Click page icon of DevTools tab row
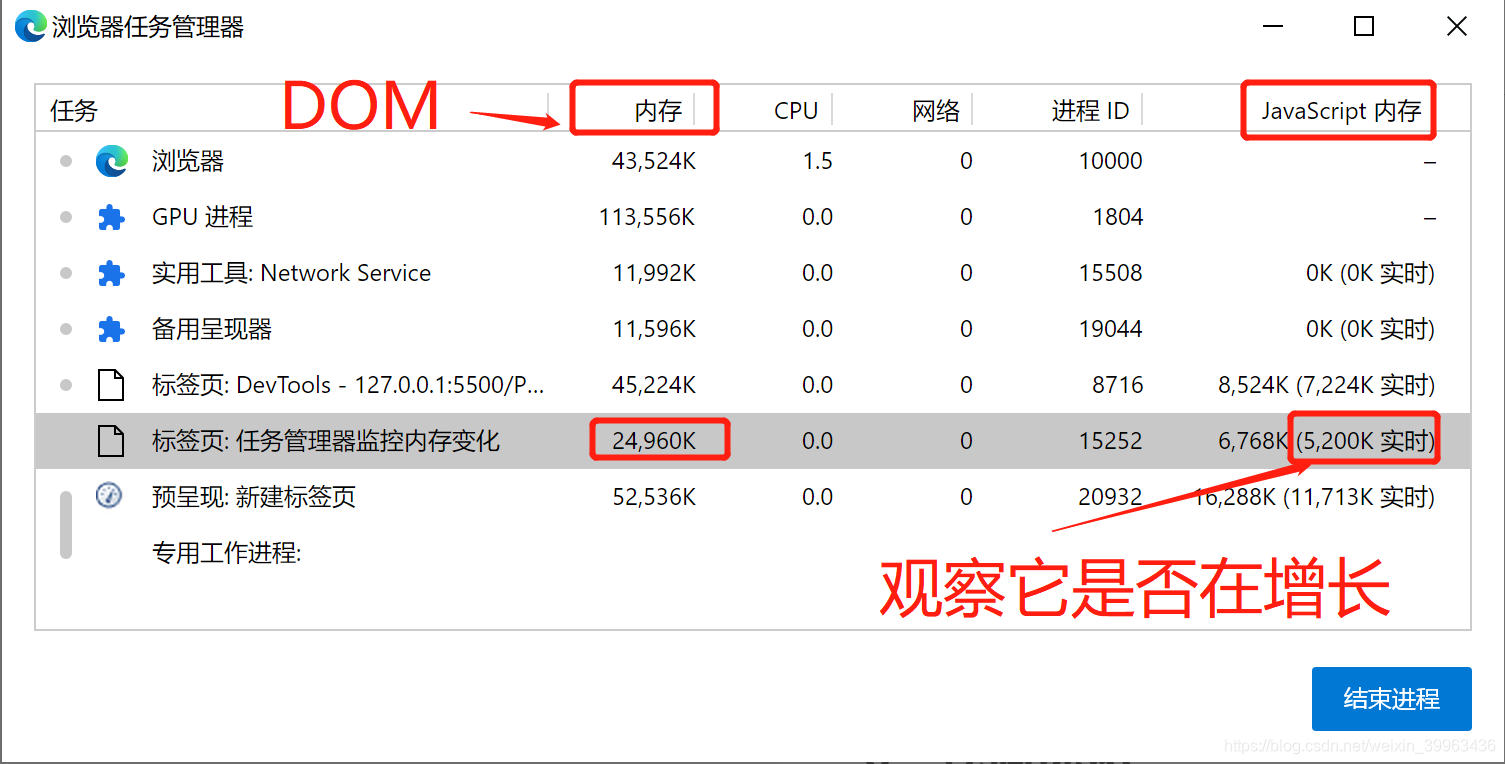The width and height of the screenshot is (1505, 764). pos(110,385)
